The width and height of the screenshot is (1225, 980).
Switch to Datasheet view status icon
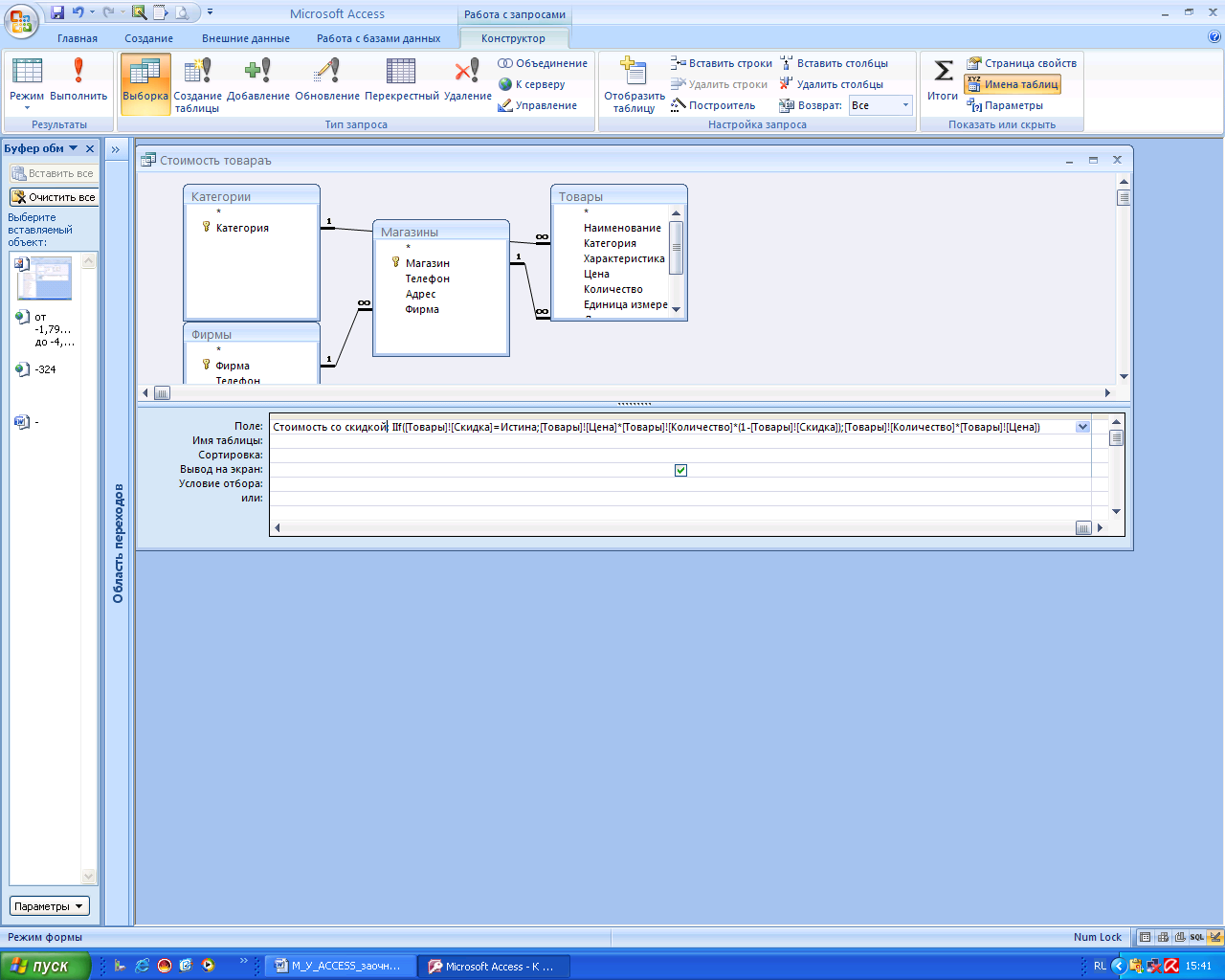click(1145, 938)
